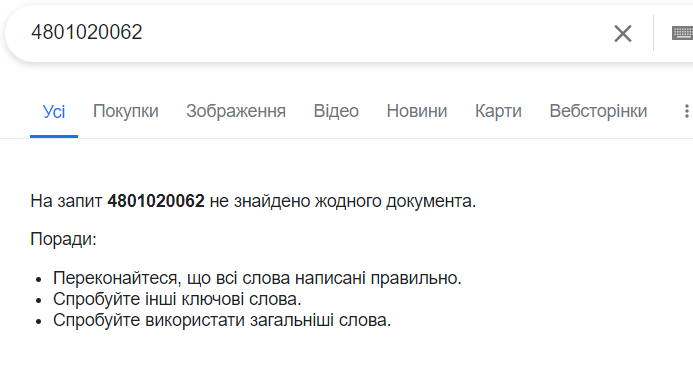Click into the search field containing 4801020062
The image size is (693, 381).
point(309,33)
